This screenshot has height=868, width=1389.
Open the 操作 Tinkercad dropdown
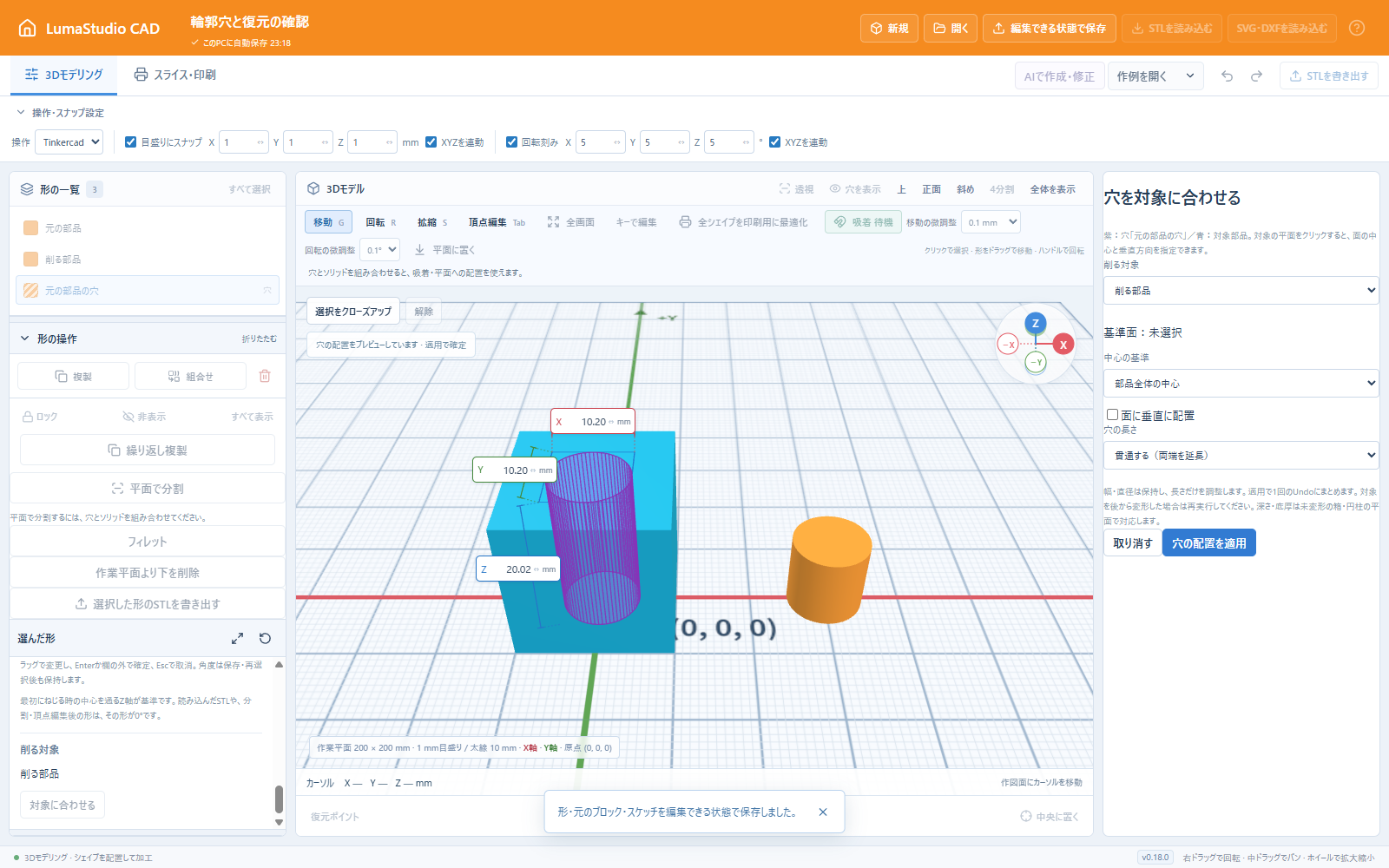[69, 142]
